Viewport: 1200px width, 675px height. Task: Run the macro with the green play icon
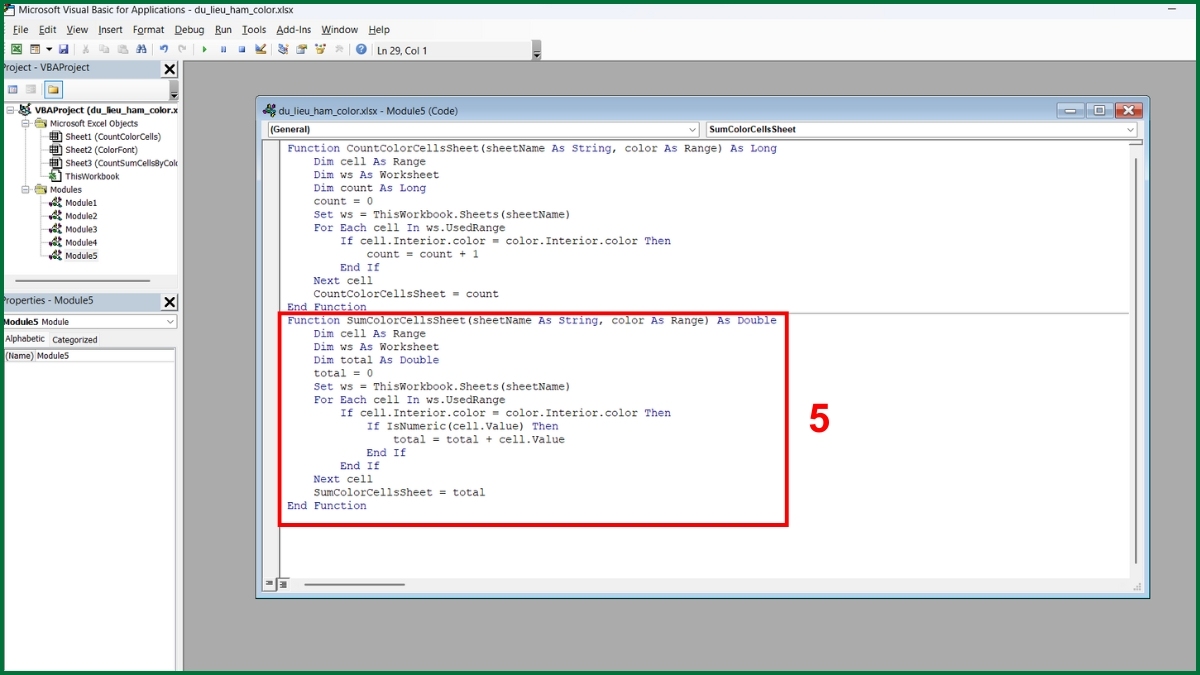pos(205,49)
